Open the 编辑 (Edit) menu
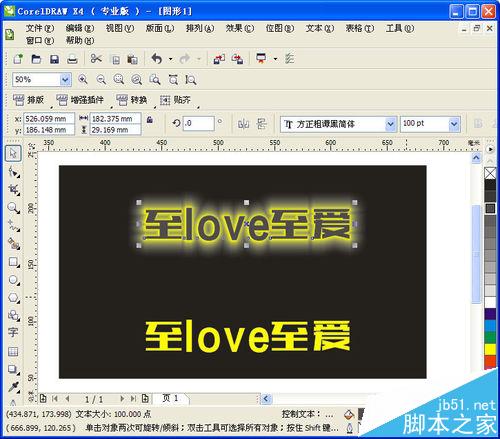Viewport: 500px width, 439px height. click(x=80, y=28)
